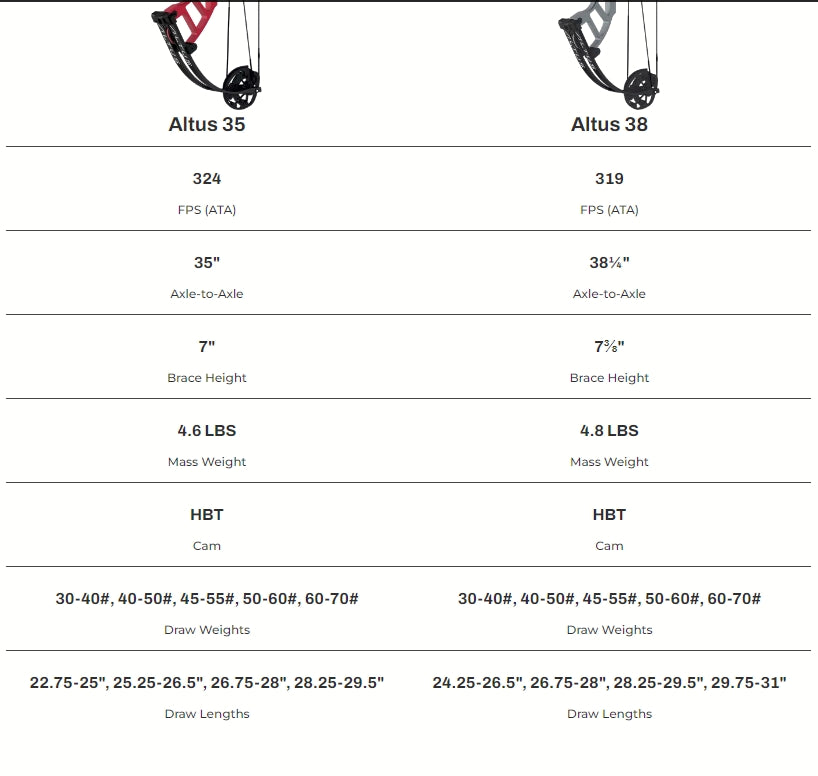Open the Altus 35 product title
The height and width of the screenshot is (776, 818).
(207, 124)
